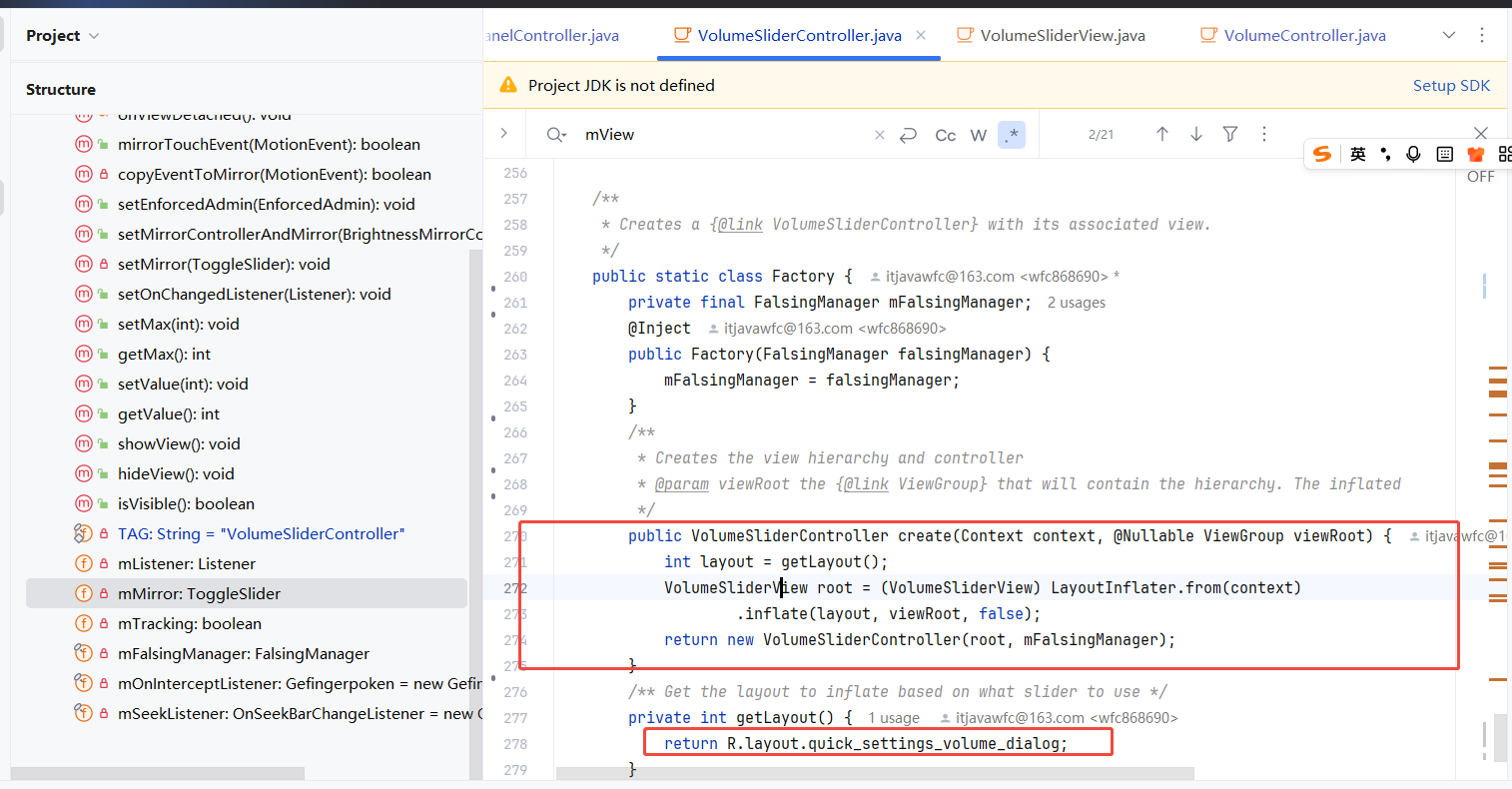Click the JDK warning triangle icon
The width and height of the screenshot is (1512, 789).
pyautogui.click(x=508, y=85)
